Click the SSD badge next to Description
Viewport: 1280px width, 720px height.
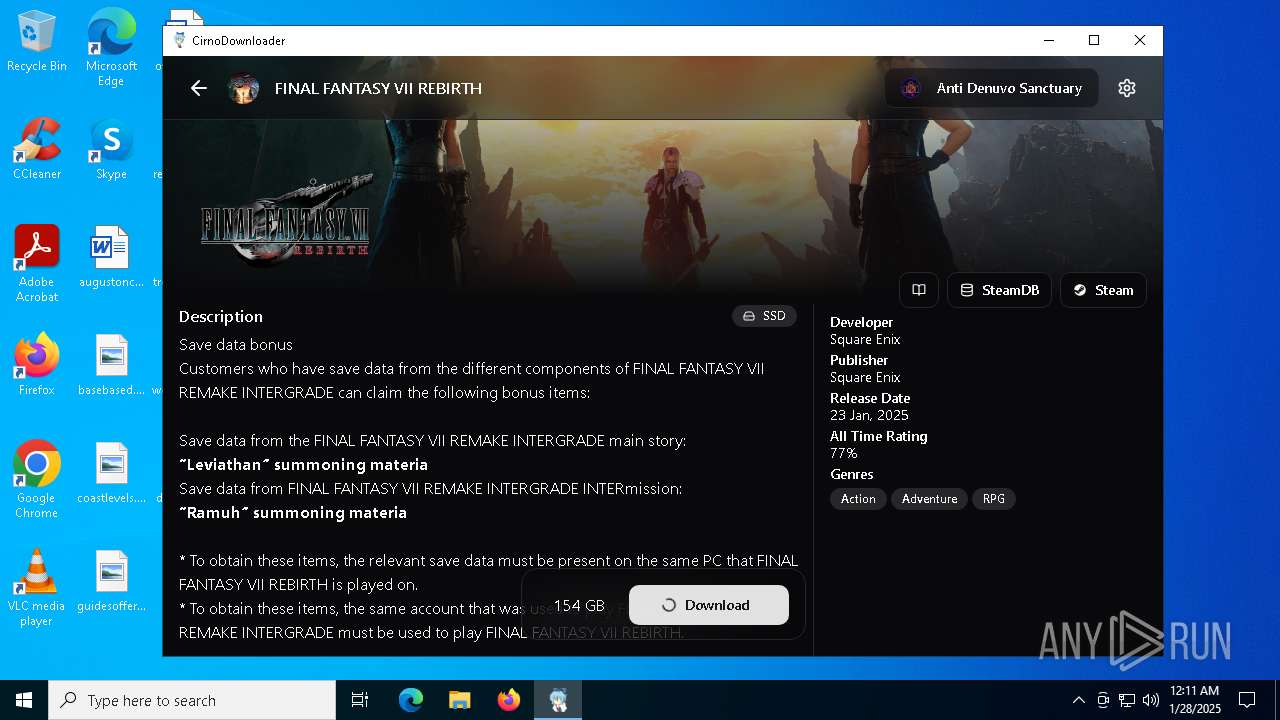point(764,316)
